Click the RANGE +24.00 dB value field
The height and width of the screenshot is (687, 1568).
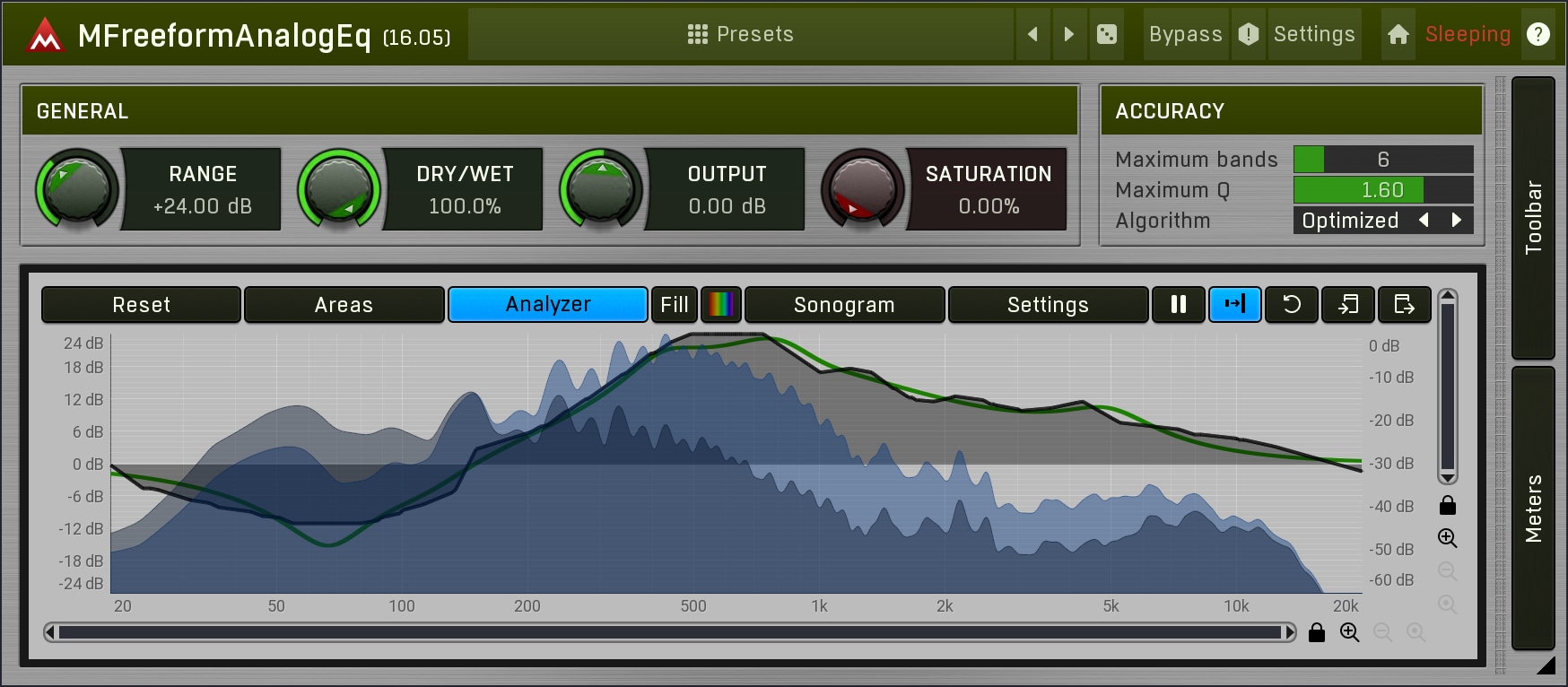203,189
